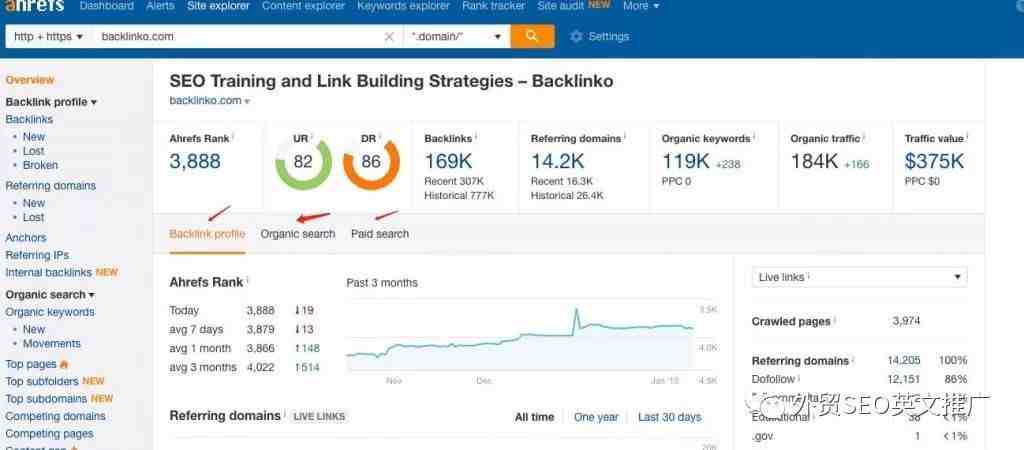Viewport: 1024px width, 450px height.
Task: Open Top subfolders in the sidebar
Action: [x=42, y=381]
